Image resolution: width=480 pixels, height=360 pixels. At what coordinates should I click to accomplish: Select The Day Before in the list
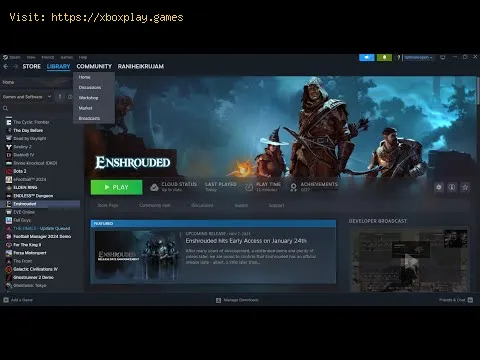point(28,130)
